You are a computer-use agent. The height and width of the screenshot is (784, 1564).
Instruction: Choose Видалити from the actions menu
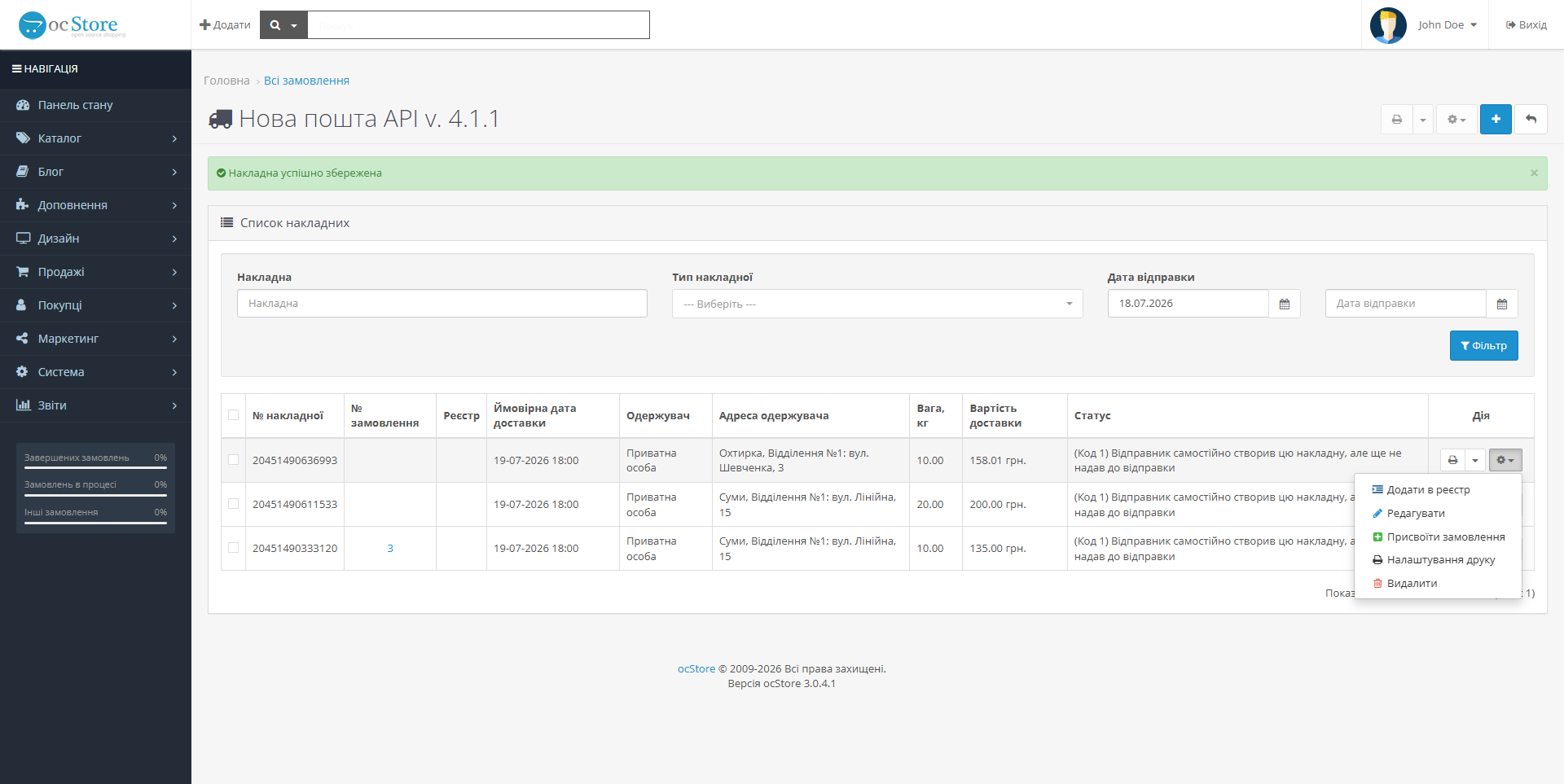click(1438, 584)
